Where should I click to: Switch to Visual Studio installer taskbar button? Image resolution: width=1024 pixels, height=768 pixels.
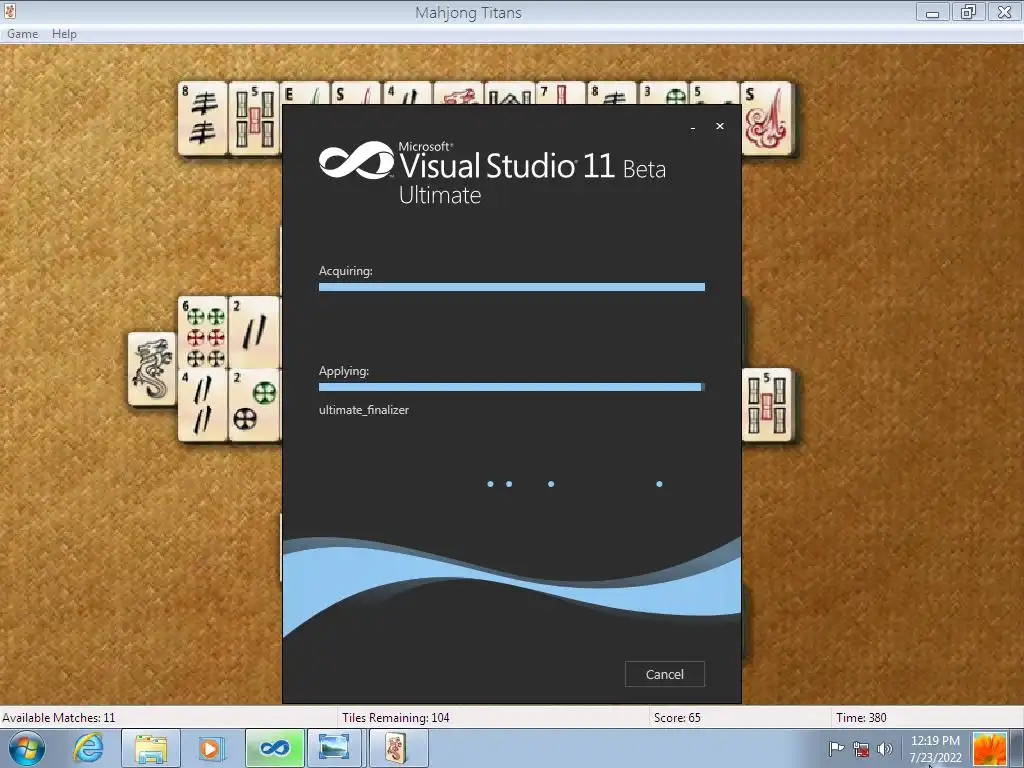pos(274,748)
